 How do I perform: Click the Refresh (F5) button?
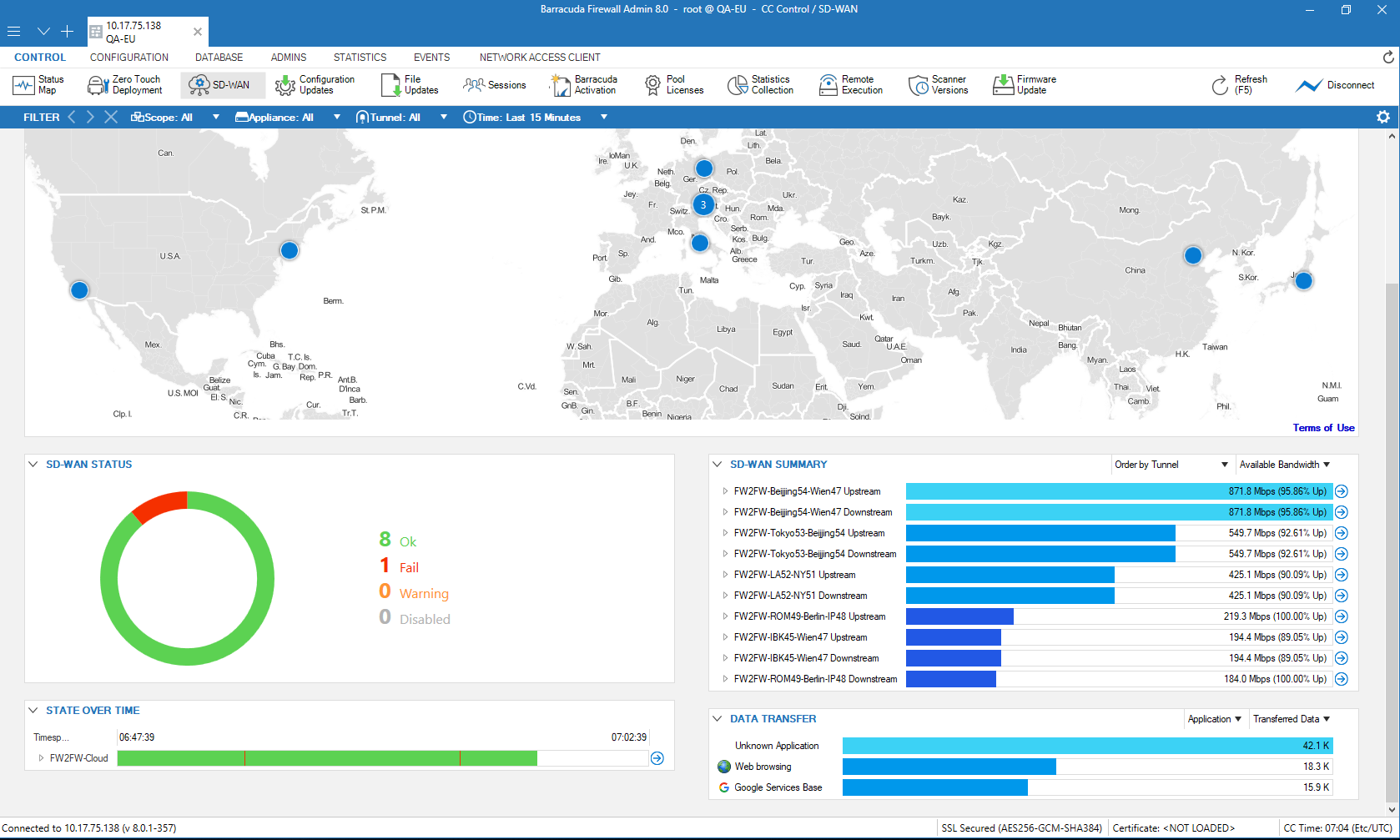click(x=1240, y=85)
